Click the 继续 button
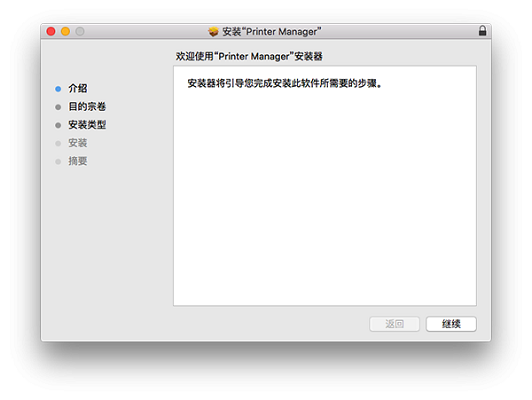 pyautogui.click(x=451, y=324)
